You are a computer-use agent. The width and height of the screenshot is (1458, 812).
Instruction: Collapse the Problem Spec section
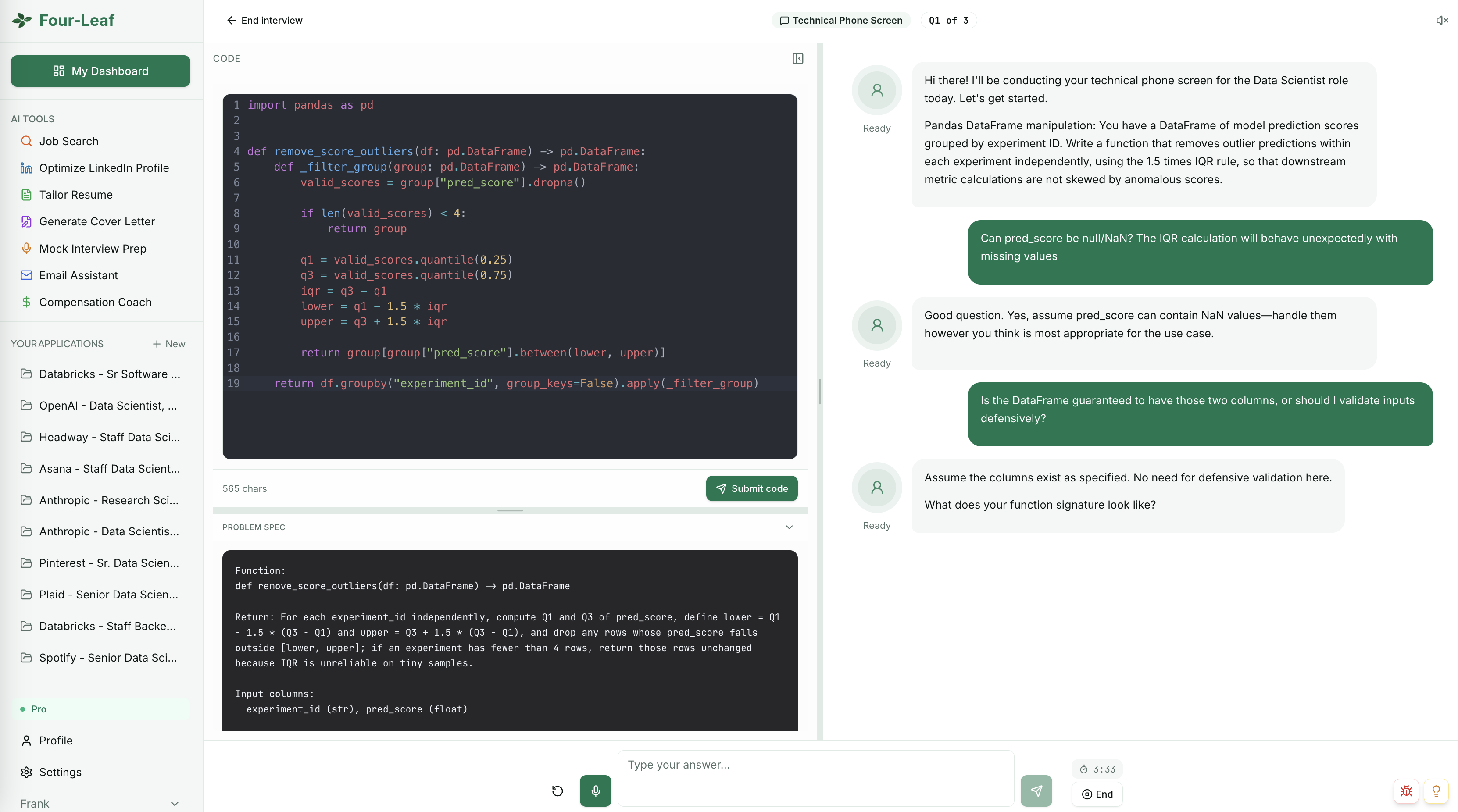click(789, 527)
